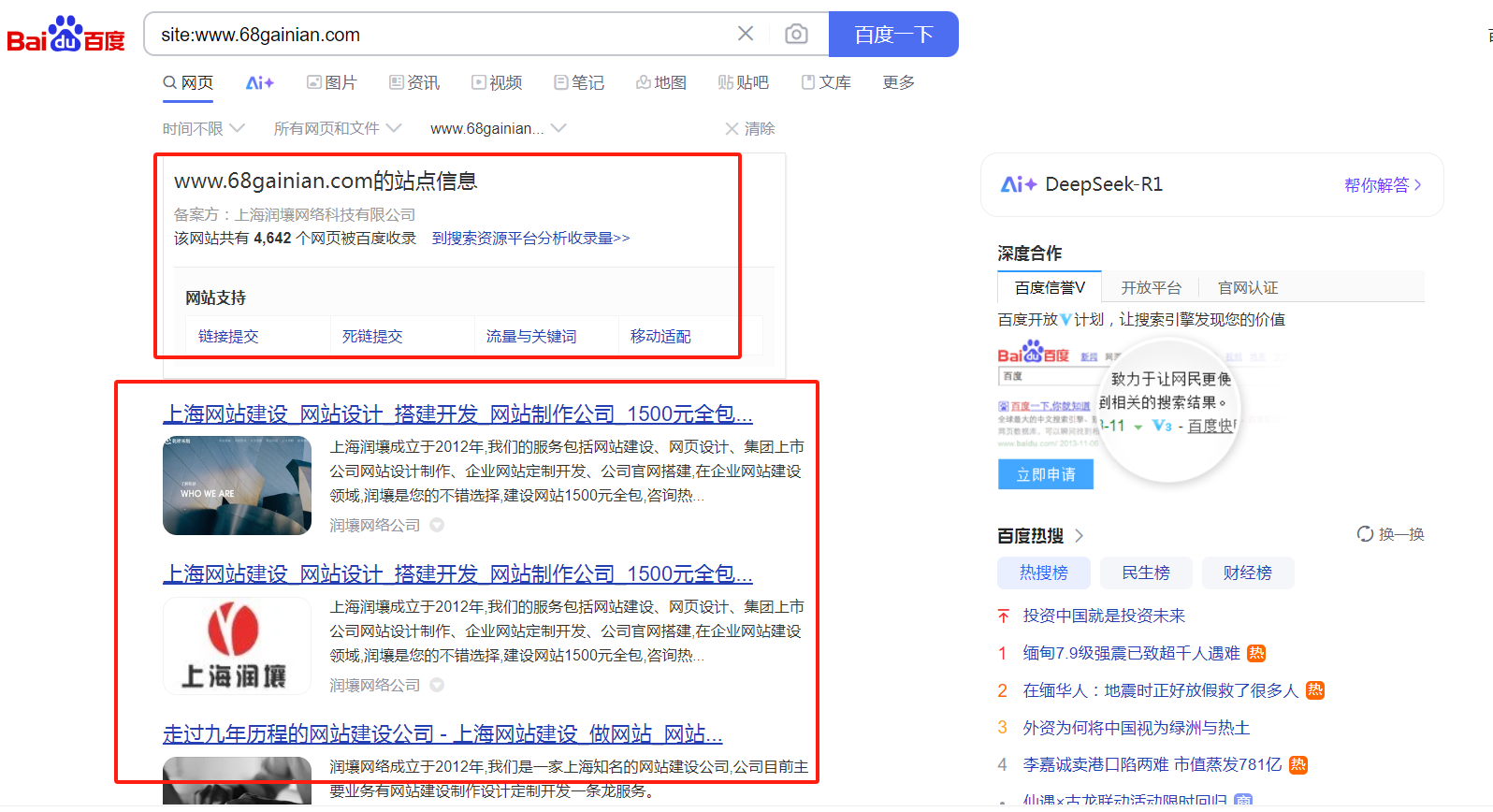
Task: Open hot topic 在缅华人：地震时正好放假救了很多人
Action: point(1161,690)
